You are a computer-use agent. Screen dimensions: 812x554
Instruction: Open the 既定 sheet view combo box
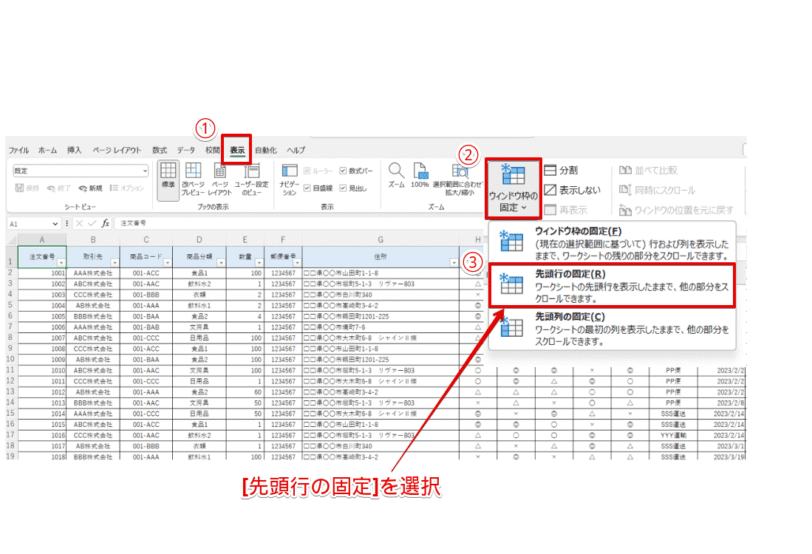(80, 171)
